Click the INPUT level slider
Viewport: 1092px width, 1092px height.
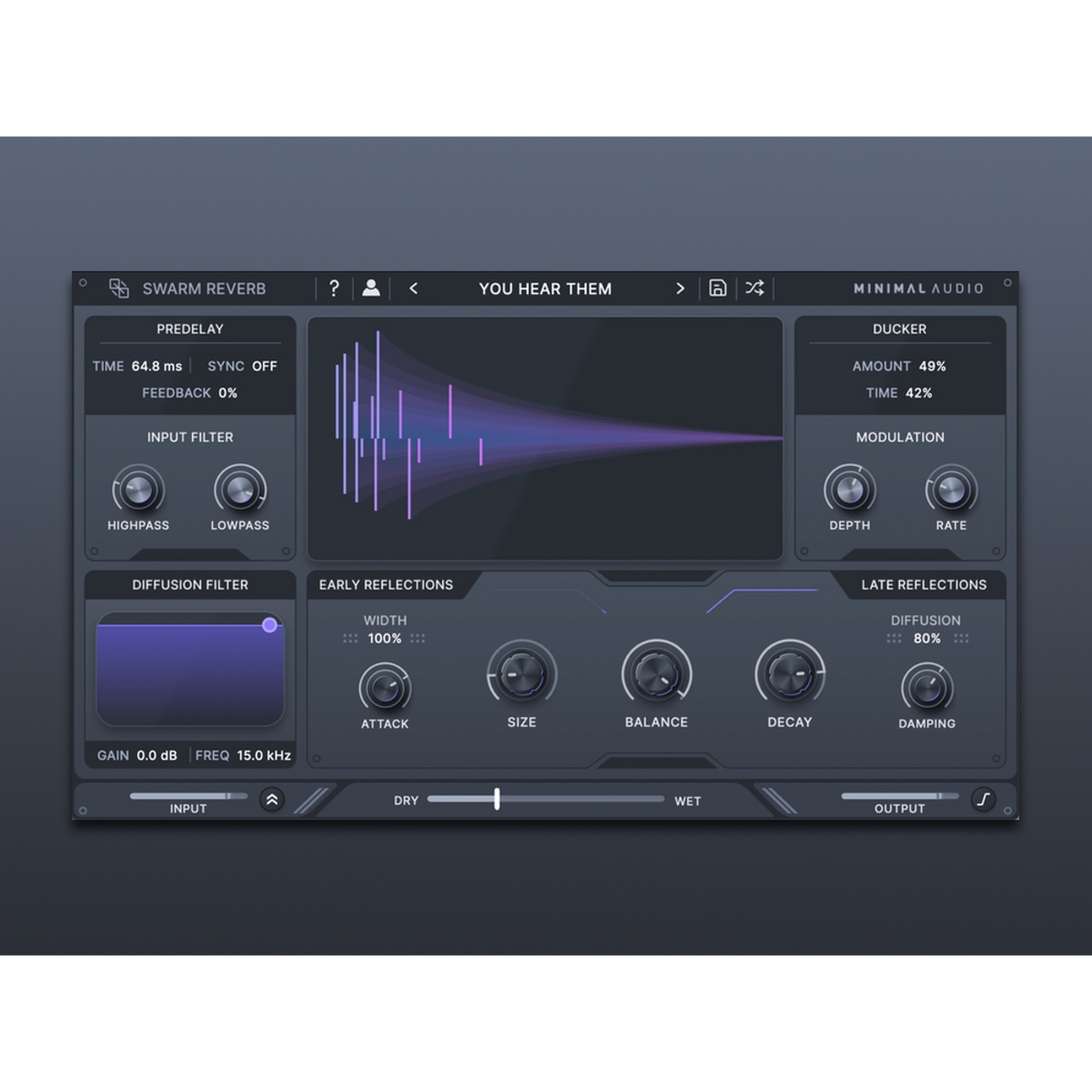tap(188, 796)
